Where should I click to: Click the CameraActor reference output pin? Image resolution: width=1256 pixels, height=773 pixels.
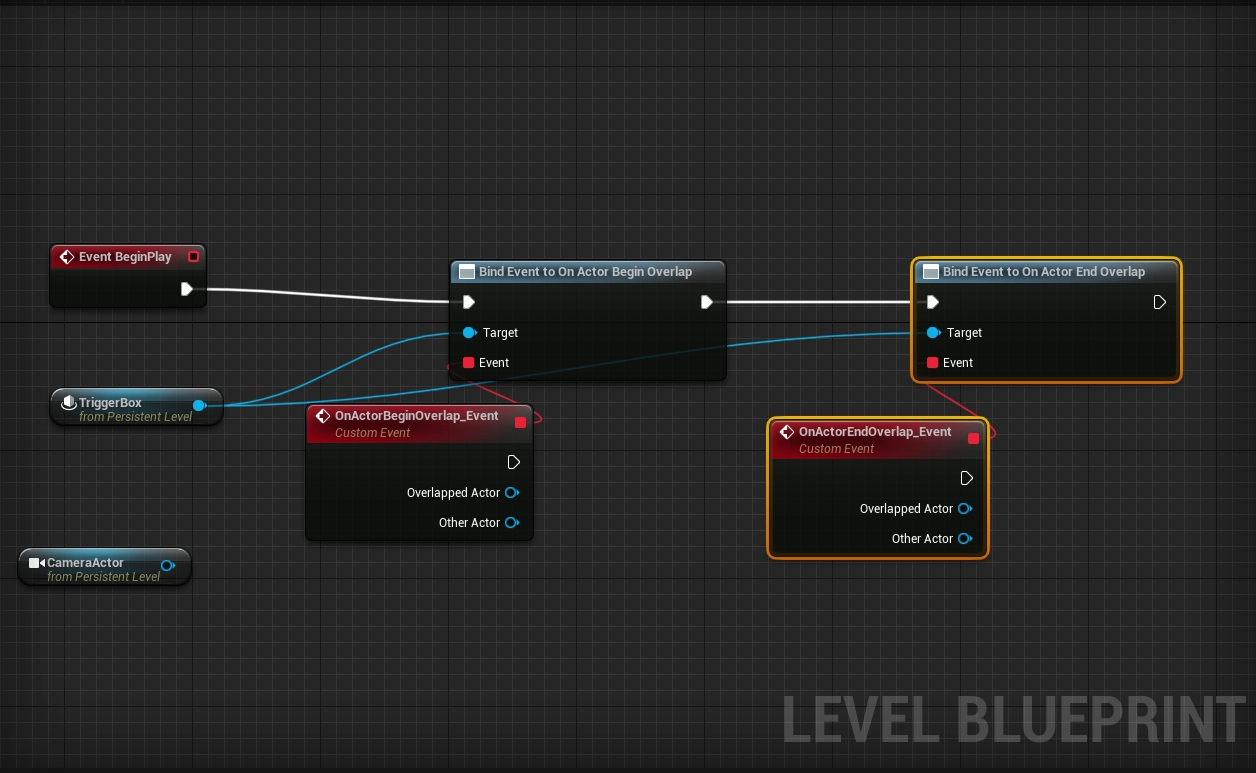(168, 565)
